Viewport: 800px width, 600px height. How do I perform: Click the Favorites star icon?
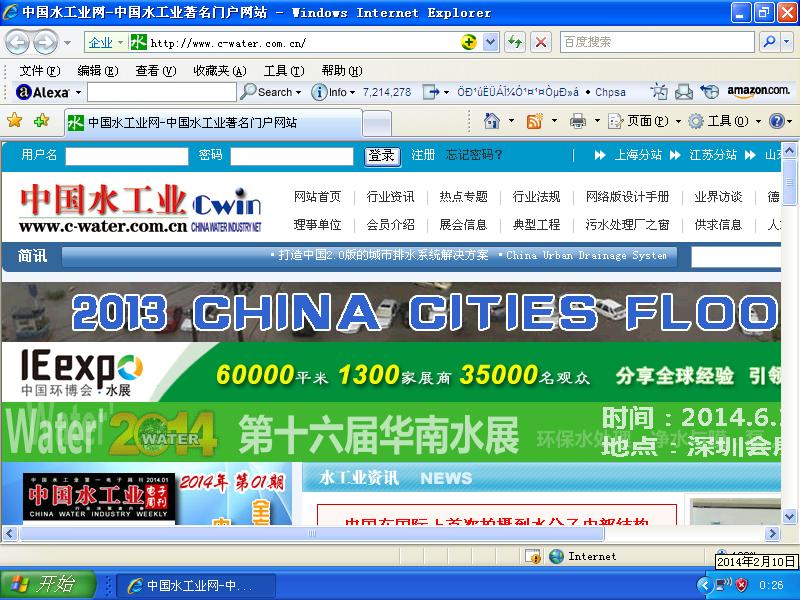point(15,120)
